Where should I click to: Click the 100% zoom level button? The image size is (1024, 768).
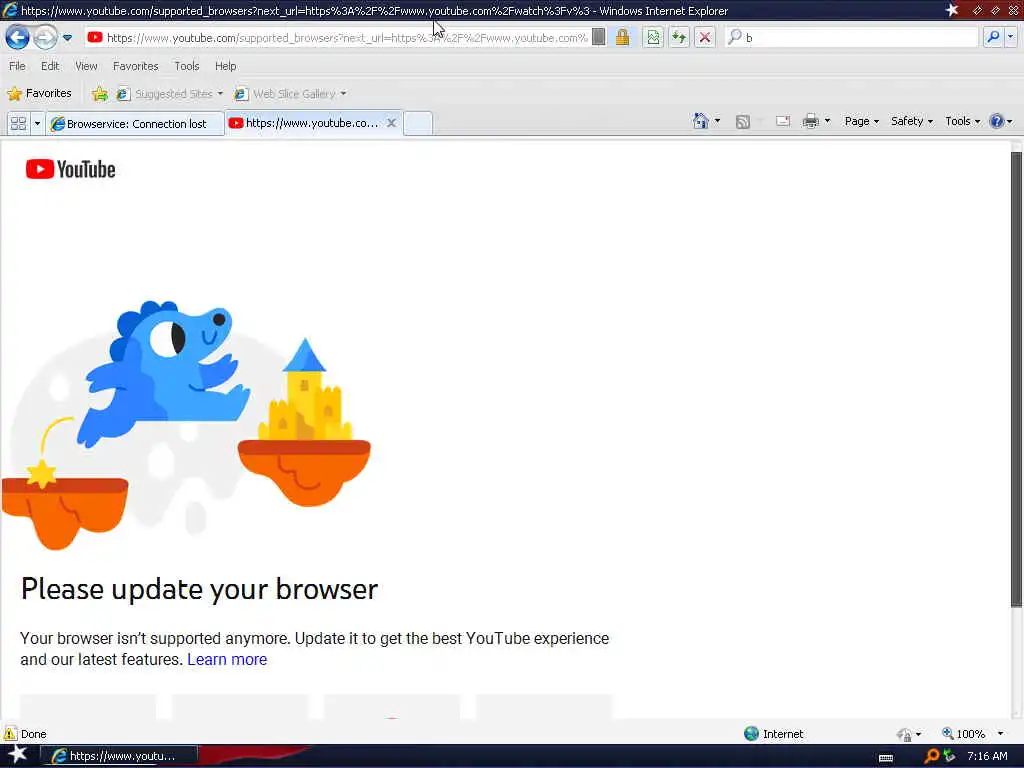point(965,734)
